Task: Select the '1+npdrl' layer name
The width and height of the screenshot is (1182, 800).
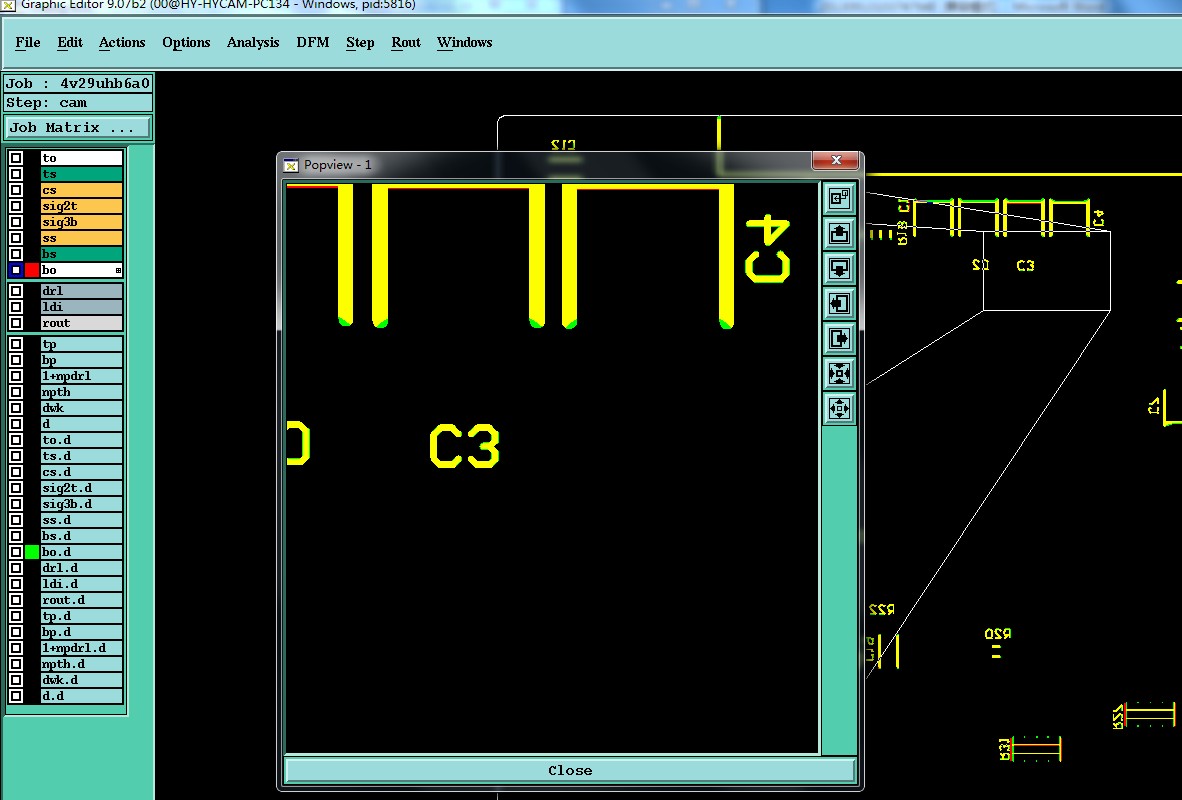Action: click(x=81, y=375)
